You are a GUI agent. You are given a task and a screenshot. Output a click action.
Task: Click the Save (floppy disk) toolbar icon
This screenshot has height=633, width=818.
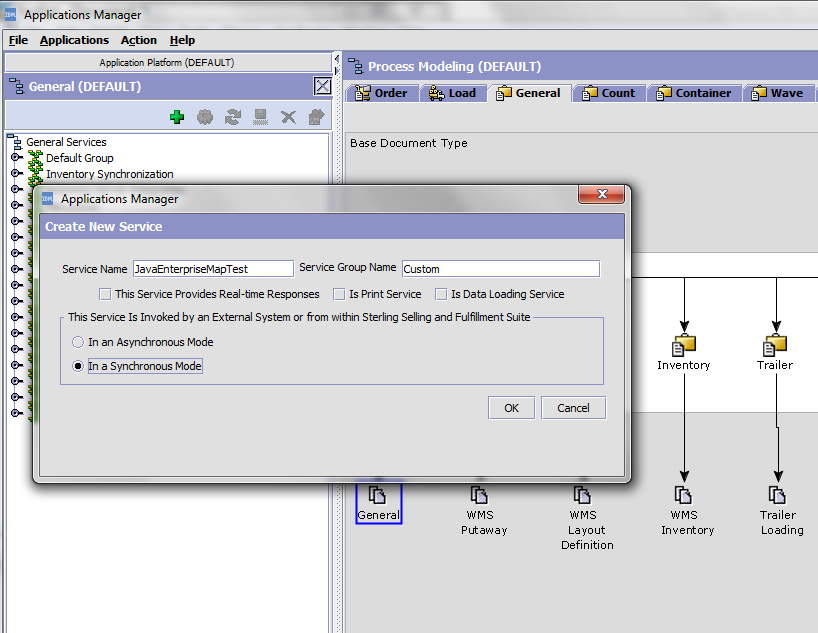pos(259,117)
